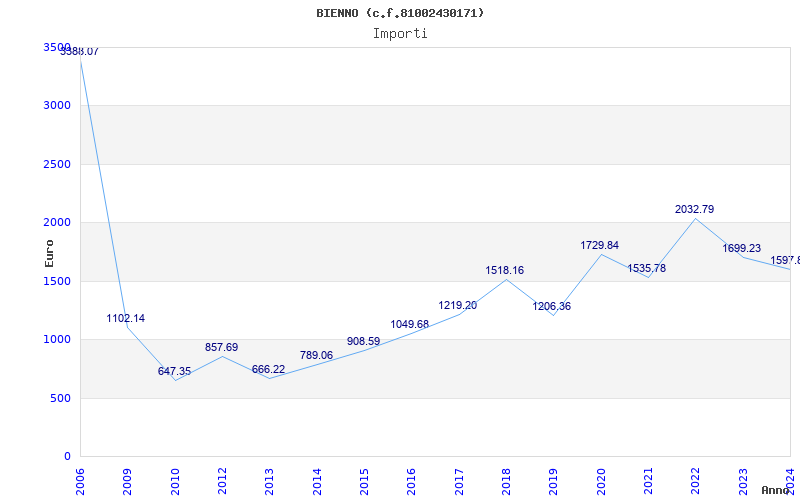This screenshot has height=500, width=800.
Task: Click the x-axis year 2021
Action: point(648,482)
